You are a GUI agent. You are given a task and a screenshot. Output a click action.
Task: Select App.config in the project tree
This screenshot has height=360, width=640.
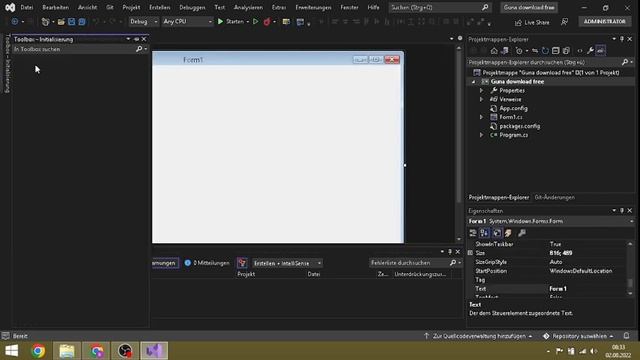pos(513,109)
